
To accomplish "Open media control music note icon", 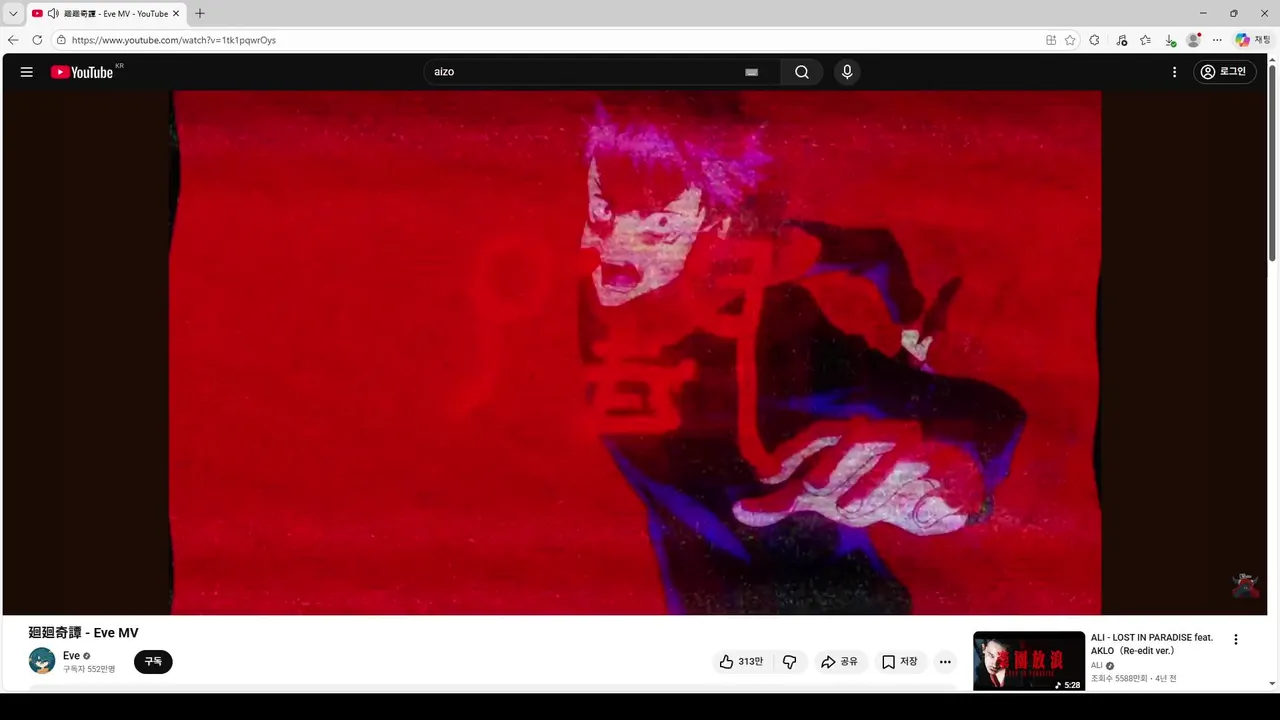I will pyautogui.click(x=1121, y=40).
